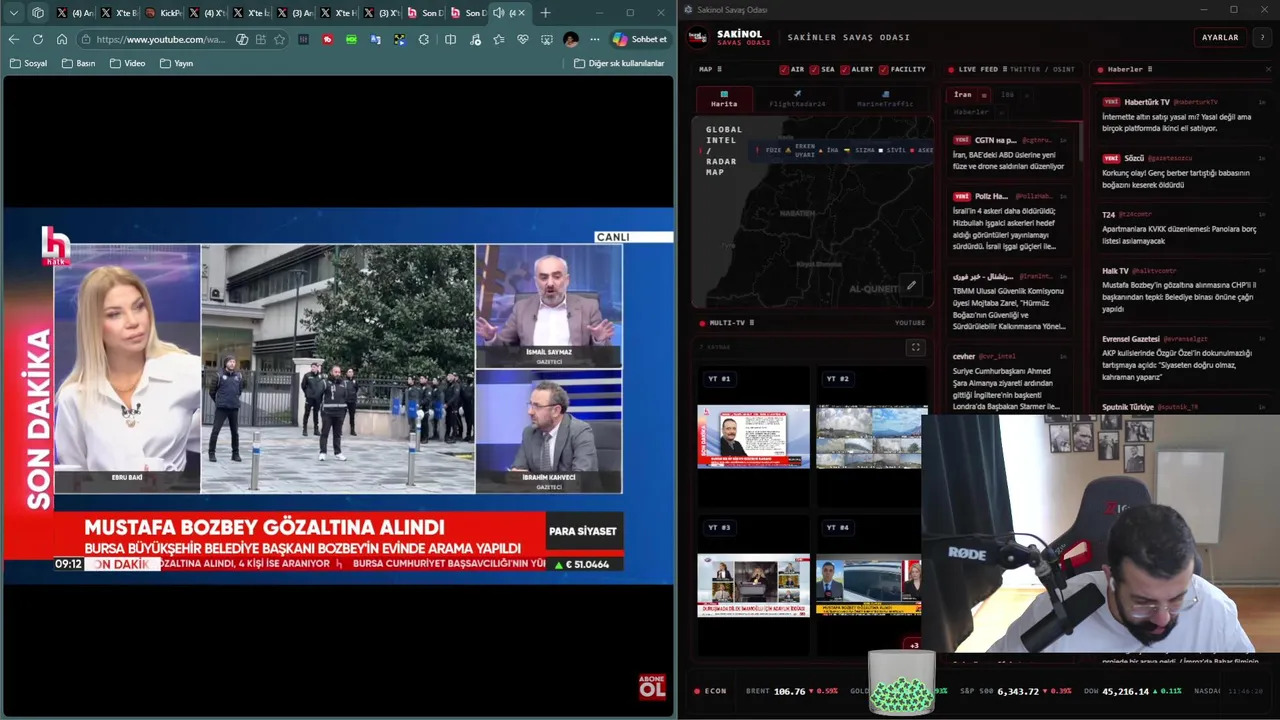Click the S&P 500 6,343.72 ticker
1280x720 pixels.
(x=1018, y=691)
